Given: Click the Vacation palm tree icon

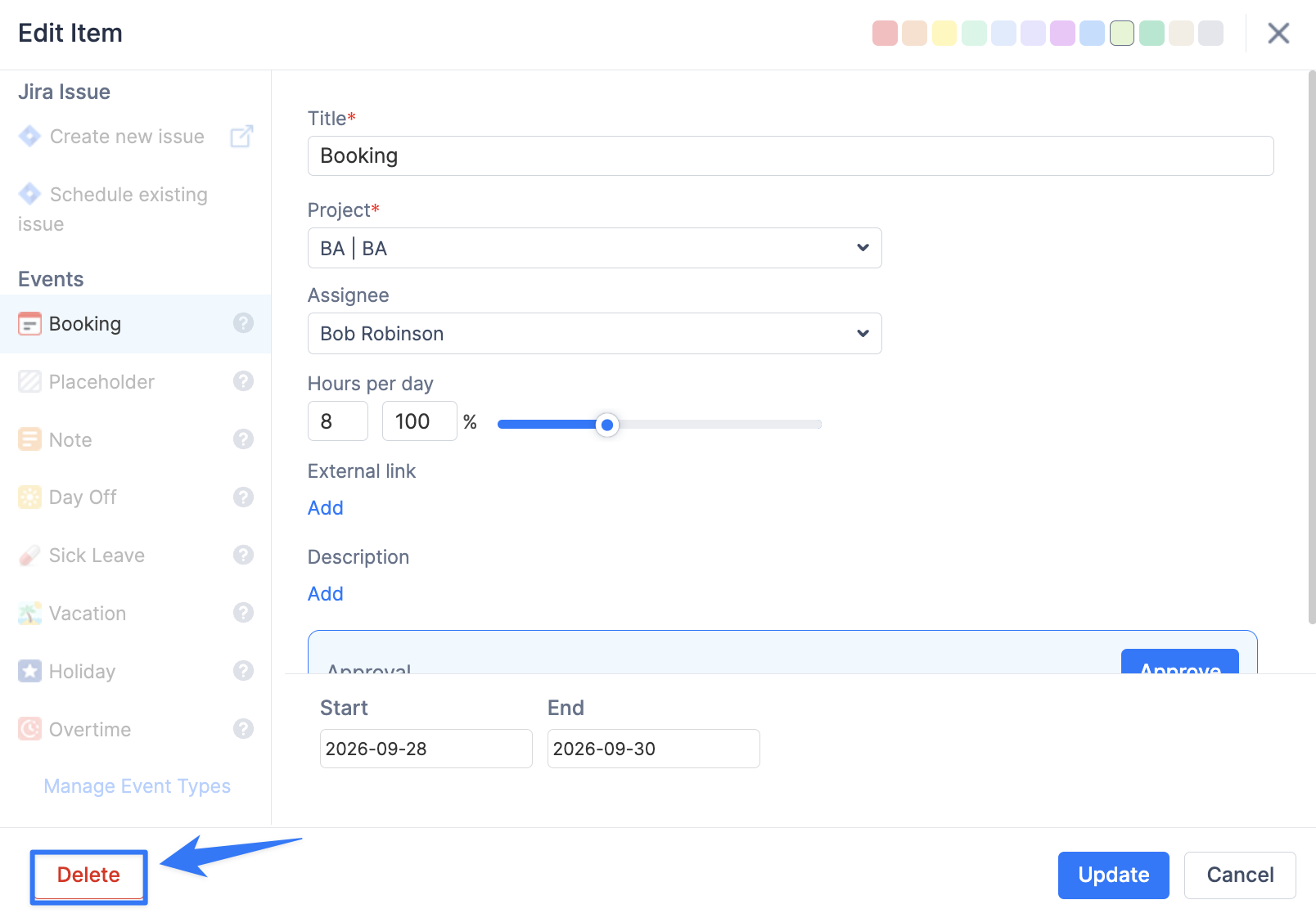Looking at the screenshot, I should coord(29,614).
